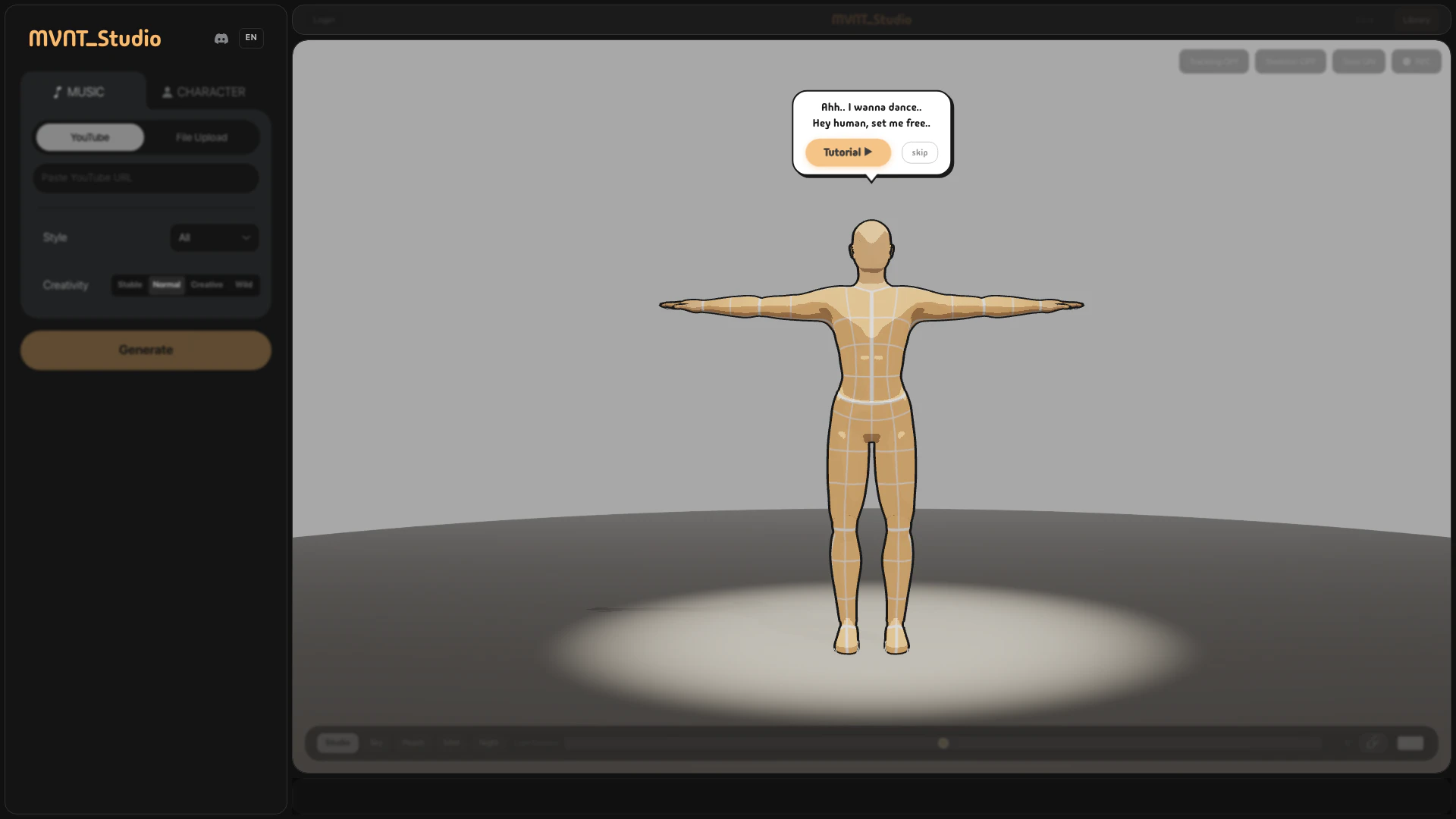This screenshot has width=1456, height=819.
Task: Switch to the CHARACTER tab
Action: [x=204, y=92]
